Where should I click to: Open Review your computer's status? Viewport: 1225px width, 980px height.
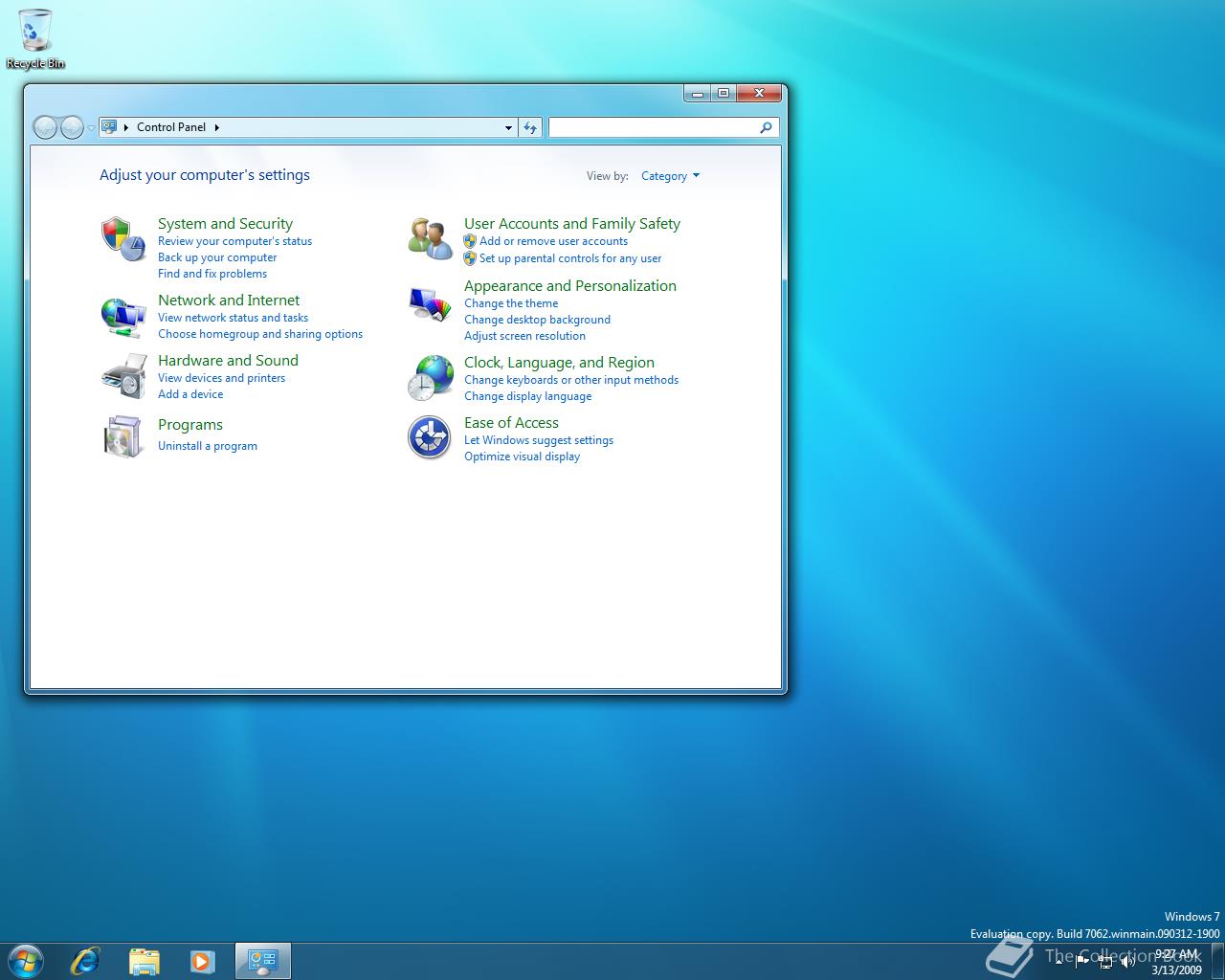(x=234, y=241)
